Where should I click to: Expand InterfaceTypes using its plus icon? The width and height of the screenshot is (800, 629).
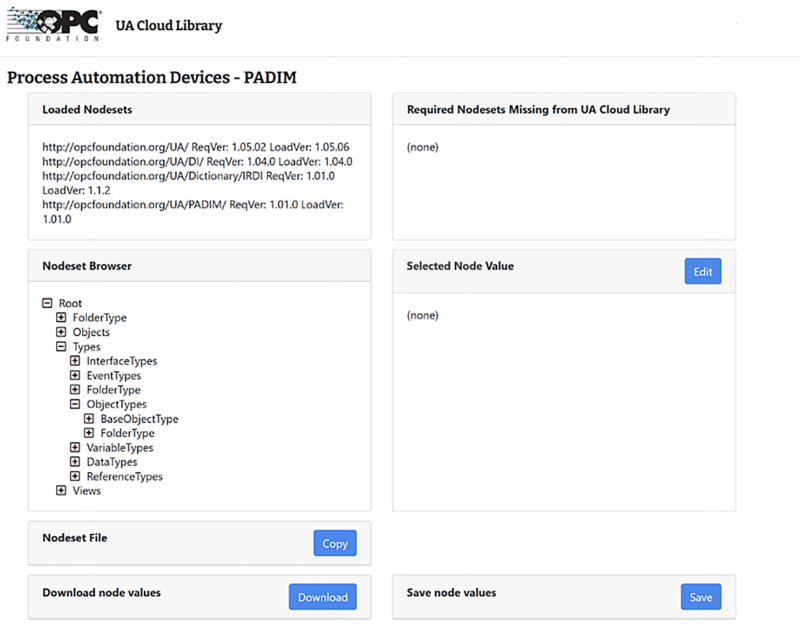tap(75, 361)
